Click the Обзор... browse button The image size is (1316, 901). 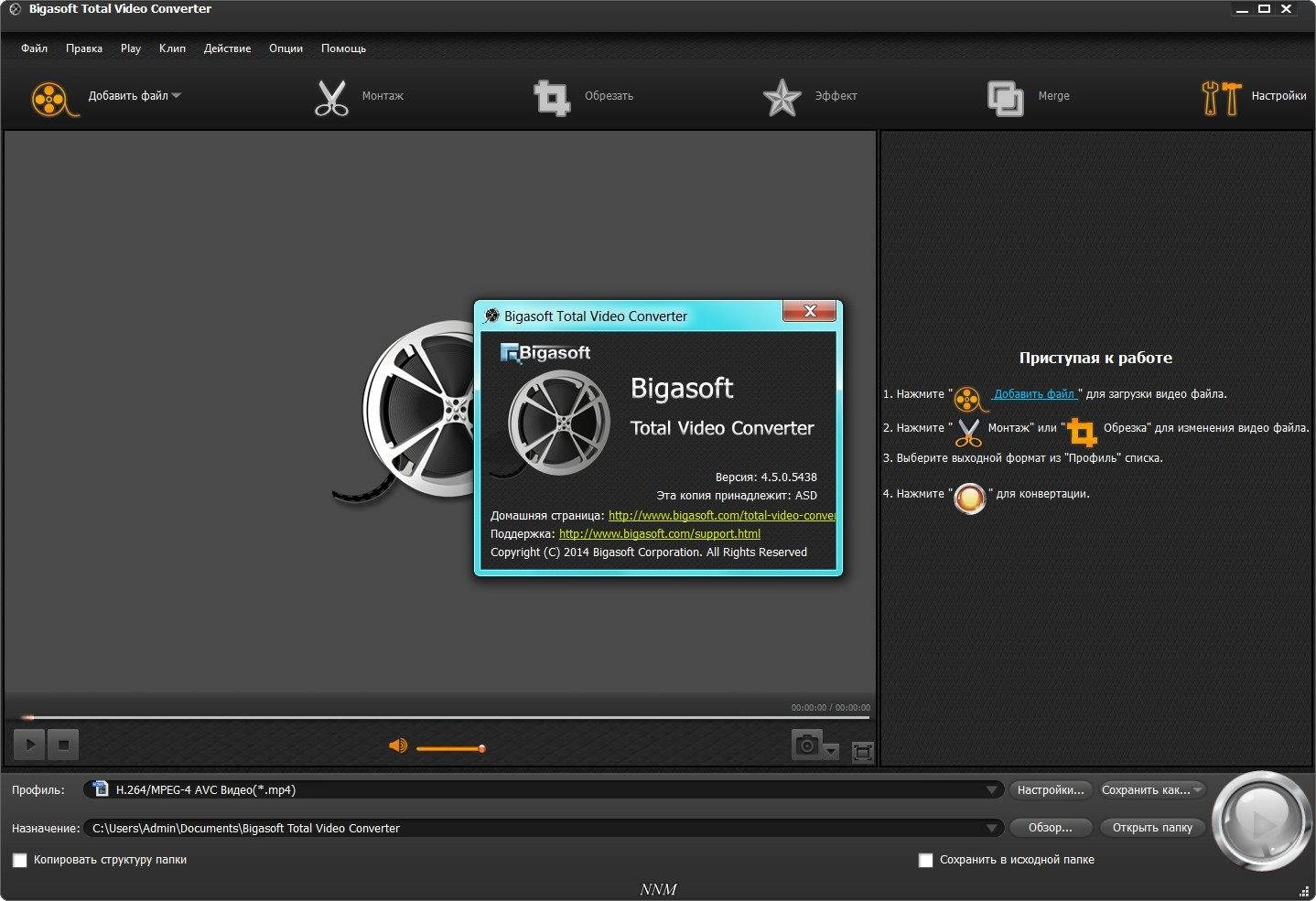pyautogui.click(x=1051, y=827)
